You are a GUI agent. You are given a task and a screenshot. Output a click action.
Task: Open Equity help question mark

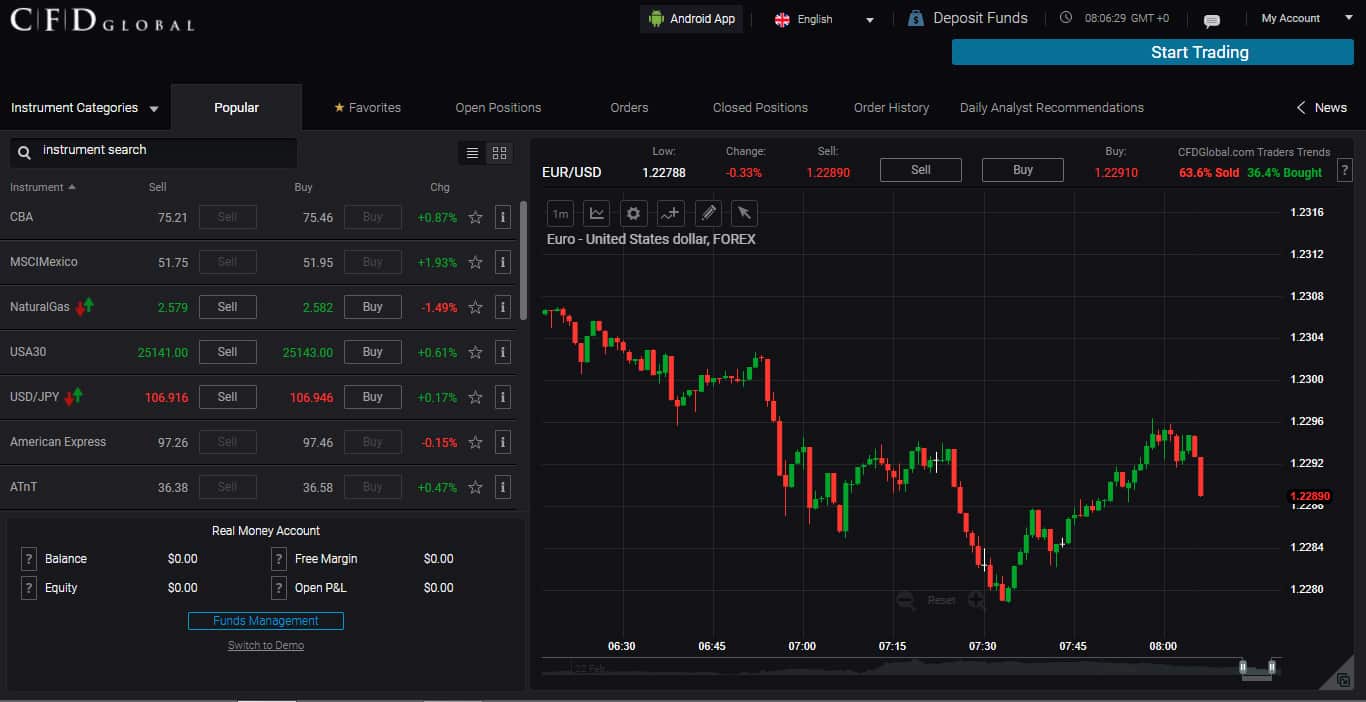coord(29,588)
